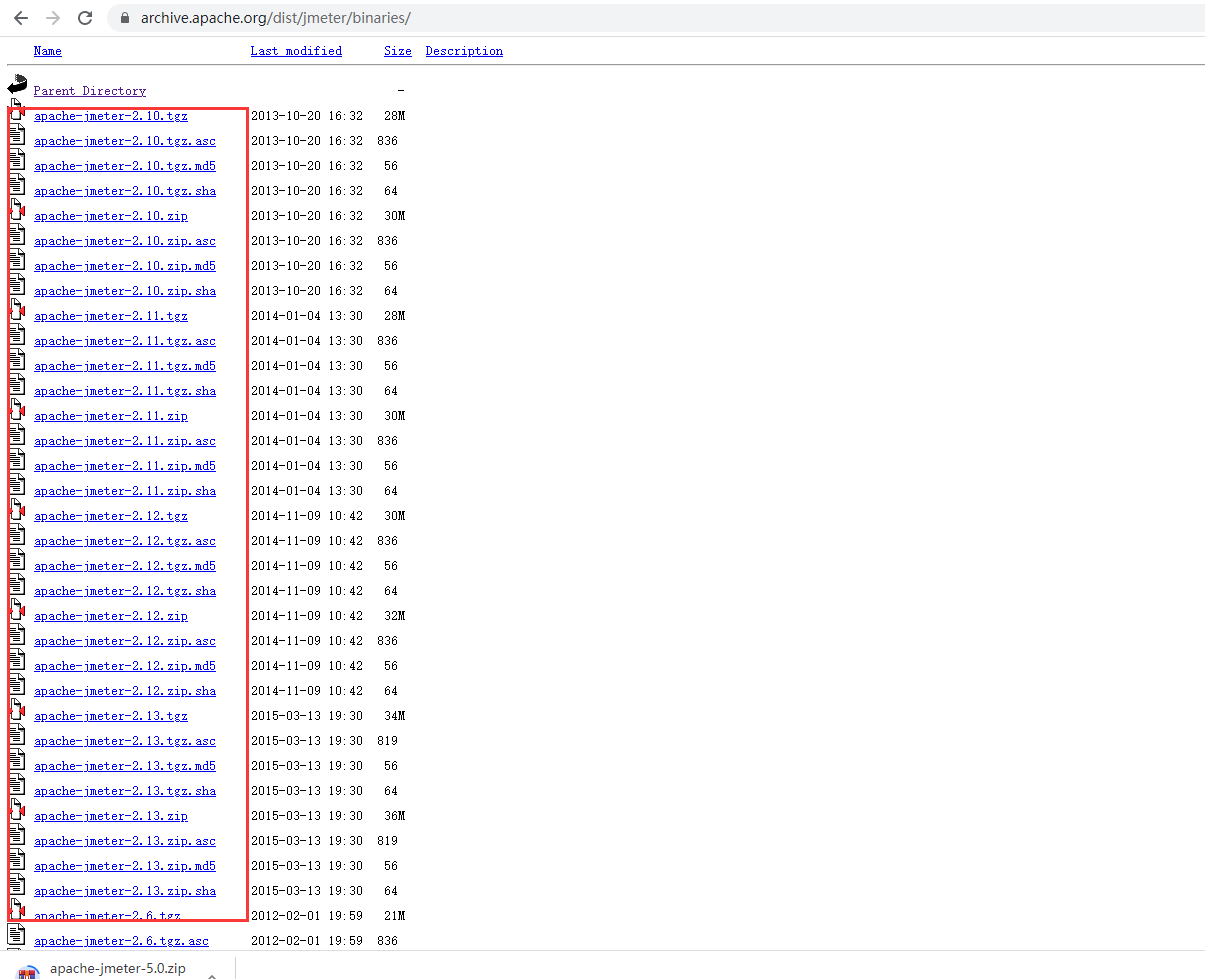Click the archive icon beside apache-jmeter-2.13.zip
Image resolution: width=1205 pixels, height=979 pixels.
(x=16, y=811)
